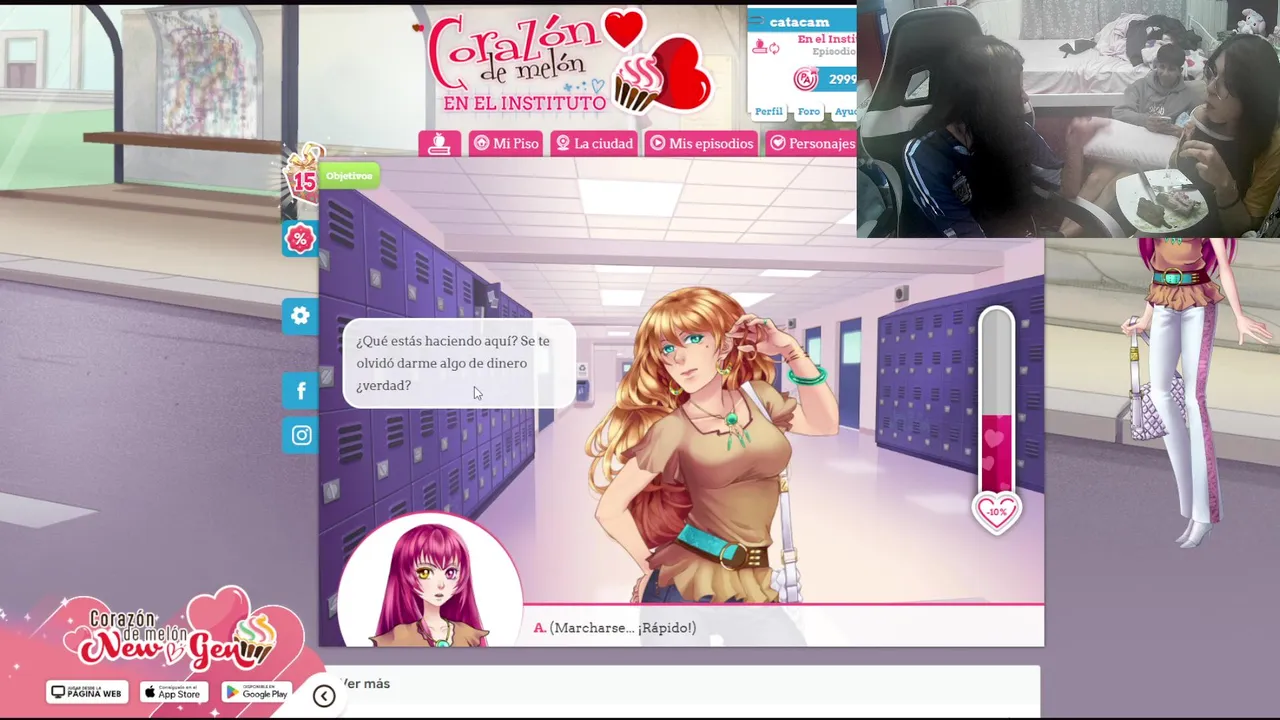The image size is (1280, 720).
Task: Open the settings gear icon
Action: 300,316
